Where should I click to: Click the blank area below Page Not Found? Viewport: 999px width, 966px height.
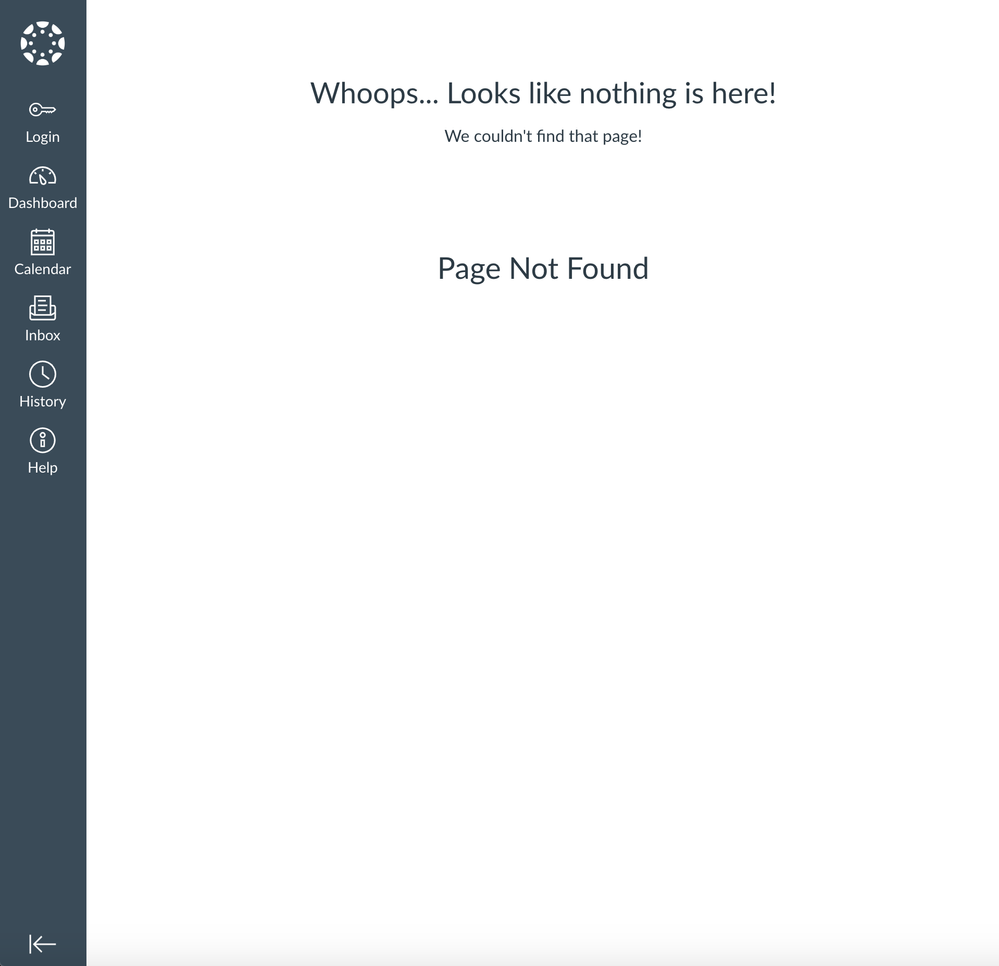pos(543,600)
